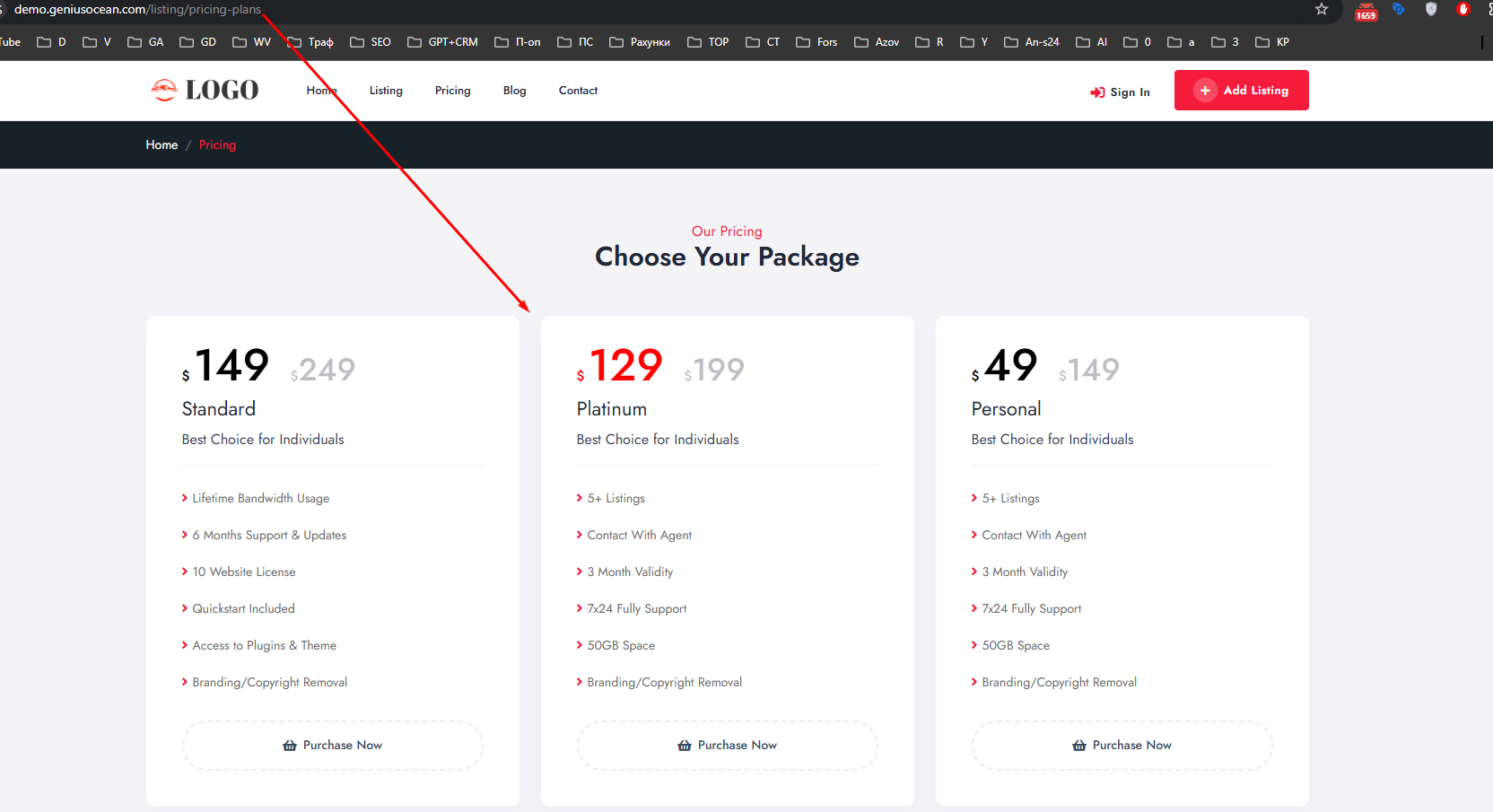Click Access to Plugins & Theme
This screenshot has width=1493, height=812.
[x=264, y=645]
